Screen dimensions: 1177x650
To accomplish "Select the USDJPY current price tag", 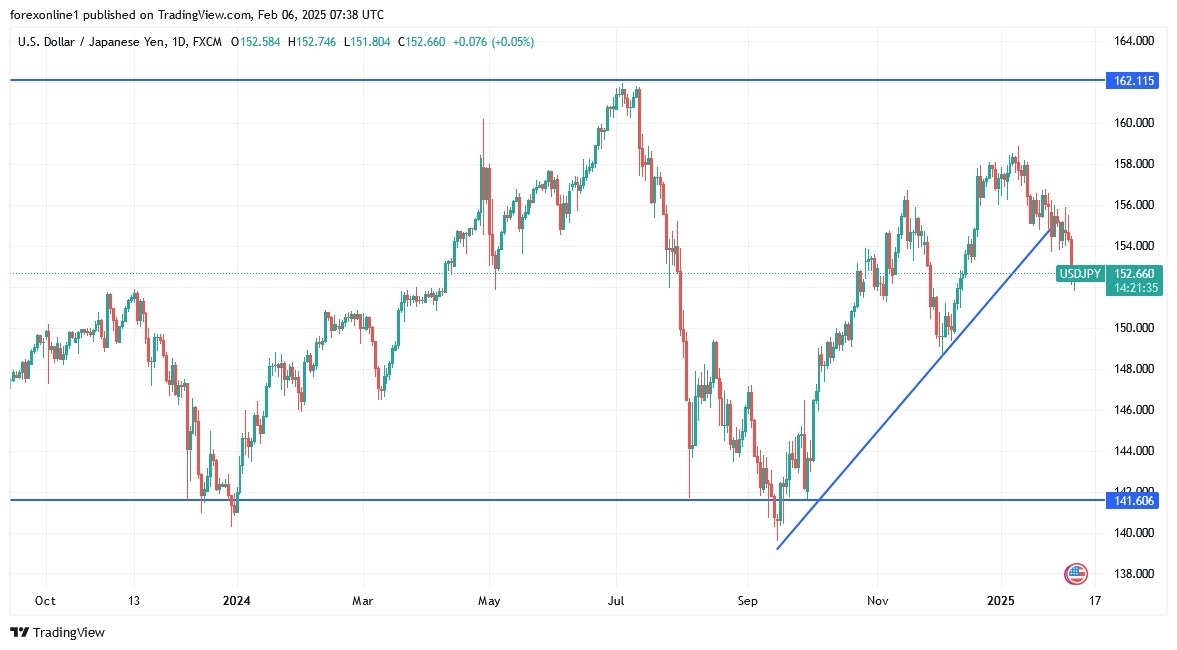I will (x=1080, y=273).
